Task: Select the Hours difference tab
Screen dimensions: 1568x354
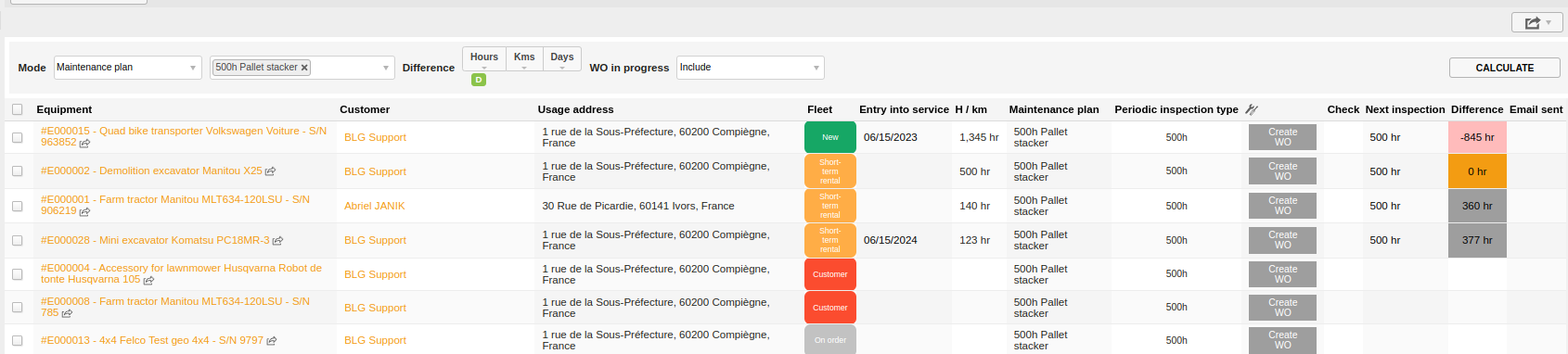Action: coord(484,58)
